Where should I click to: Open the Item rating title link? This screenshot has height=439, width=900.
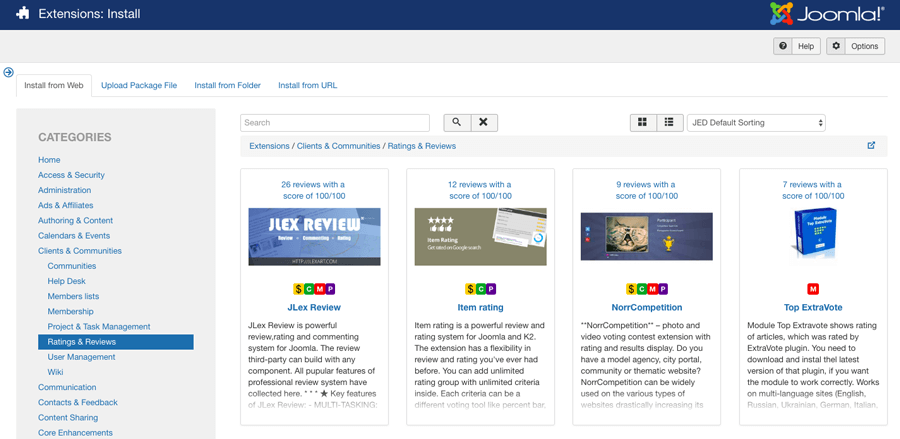[x=480, y=307]
